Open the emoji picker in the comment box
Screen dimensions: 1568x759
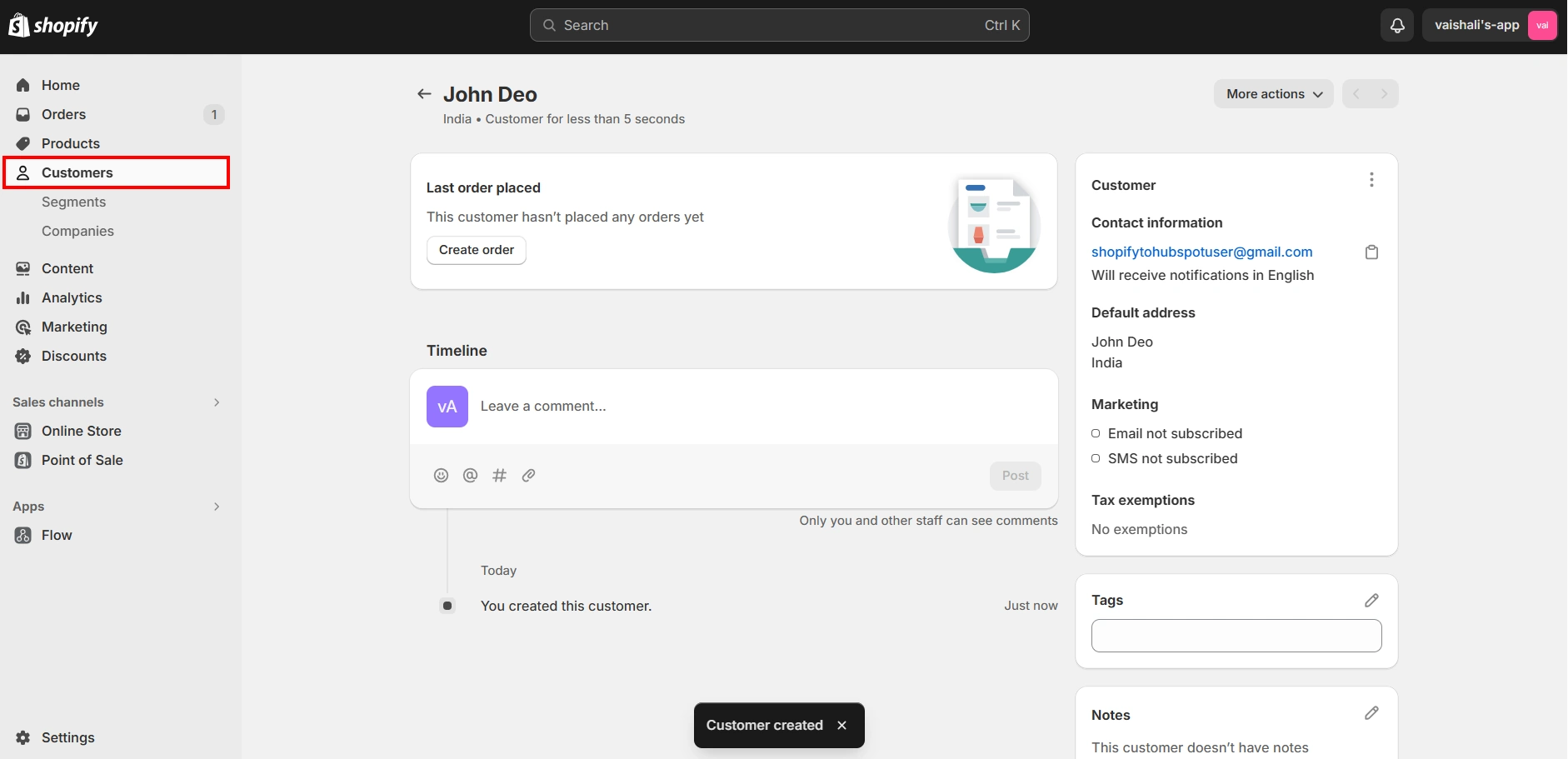pos(441,475)
